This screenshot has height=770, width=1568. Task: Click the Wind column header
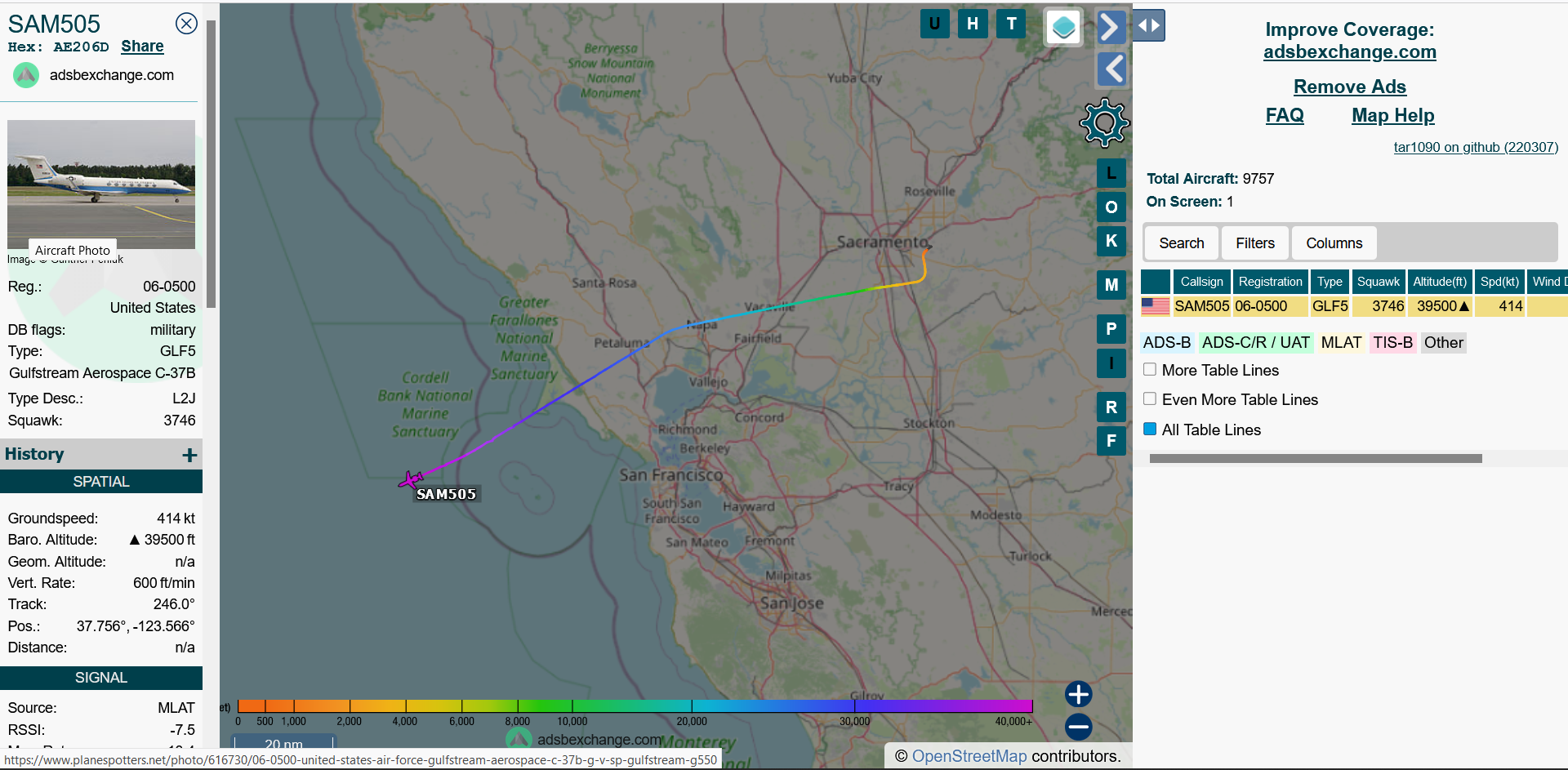pyautogui.click(x=1549, y=282)
